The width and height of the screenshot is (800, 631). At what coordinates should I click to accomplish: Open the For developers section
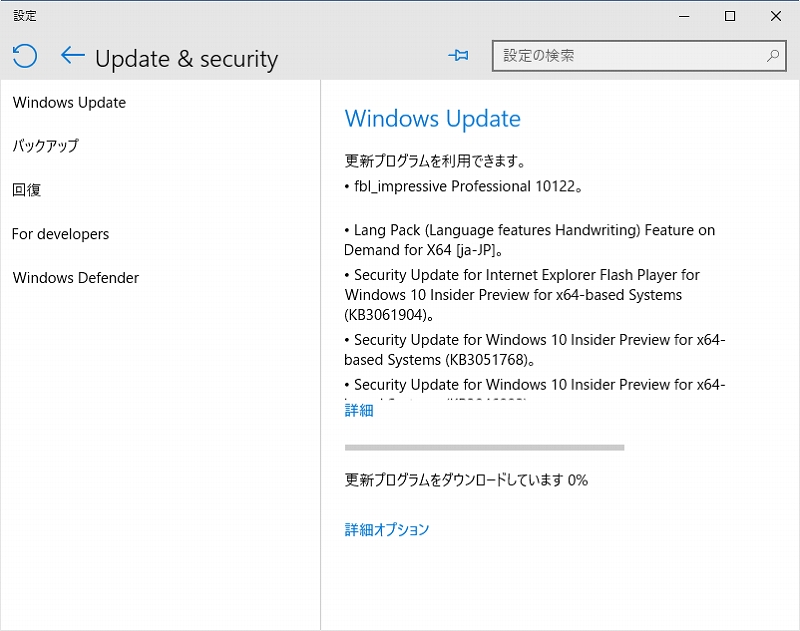(x=60, y=234)
